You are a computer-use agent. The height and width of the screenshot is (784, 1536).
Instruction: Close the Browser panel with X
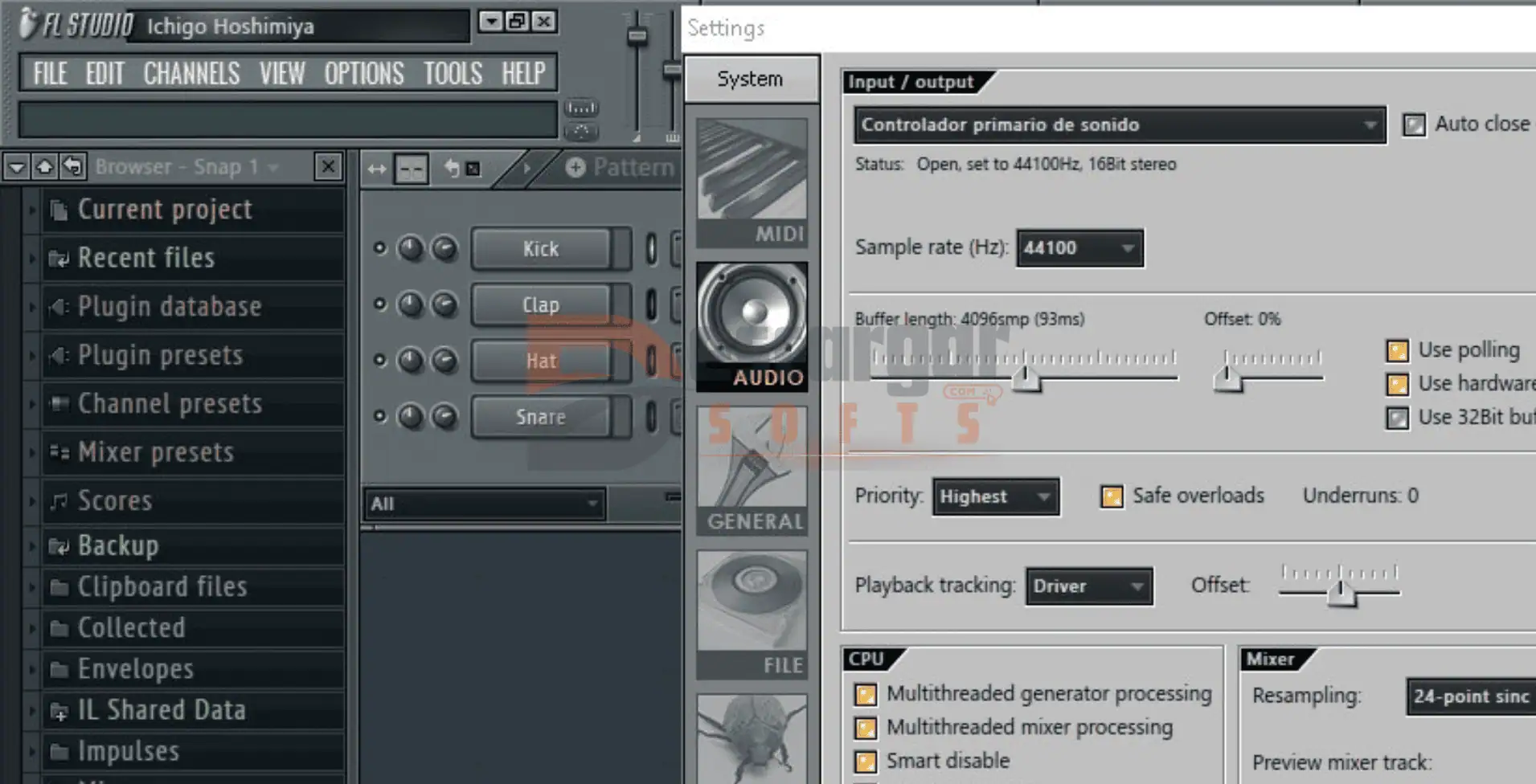click(x=328, y=167)
